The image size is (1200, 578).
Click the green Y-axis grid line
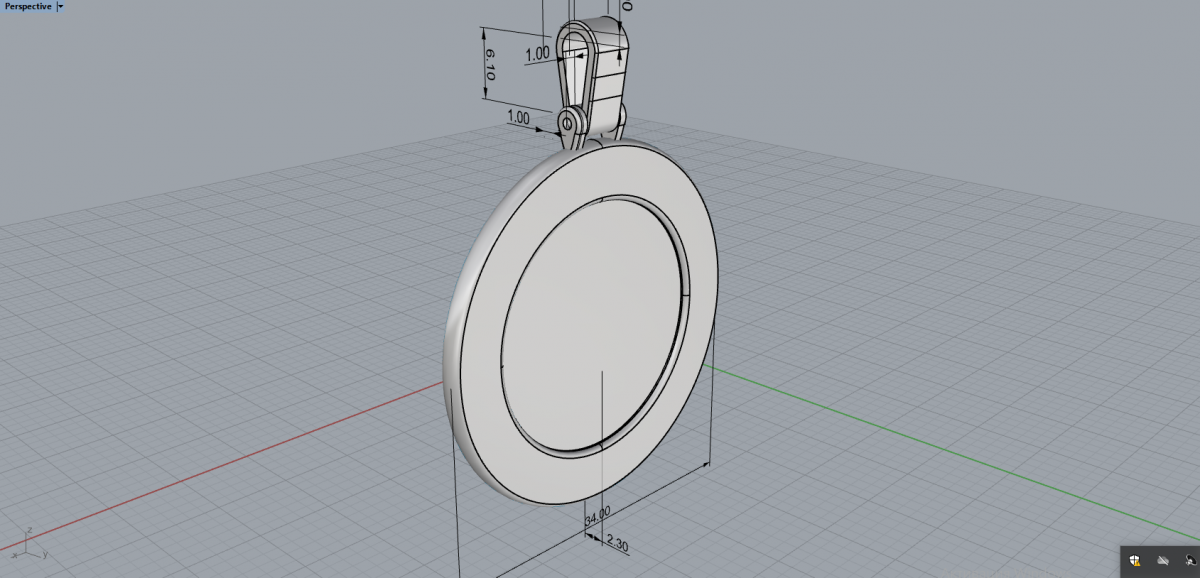900,440
